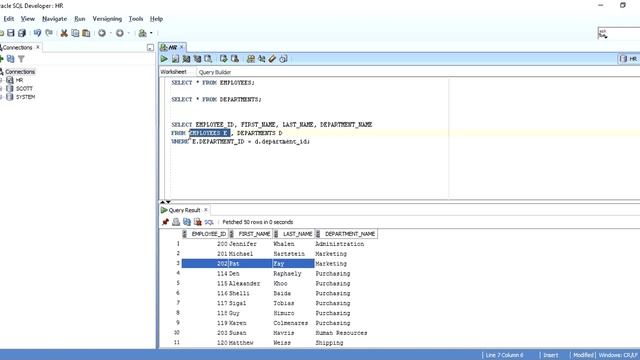Viewport: 640px width, 360px height.
Task: Open the Forward button history dropdown arrow
Action: (129, 33)
